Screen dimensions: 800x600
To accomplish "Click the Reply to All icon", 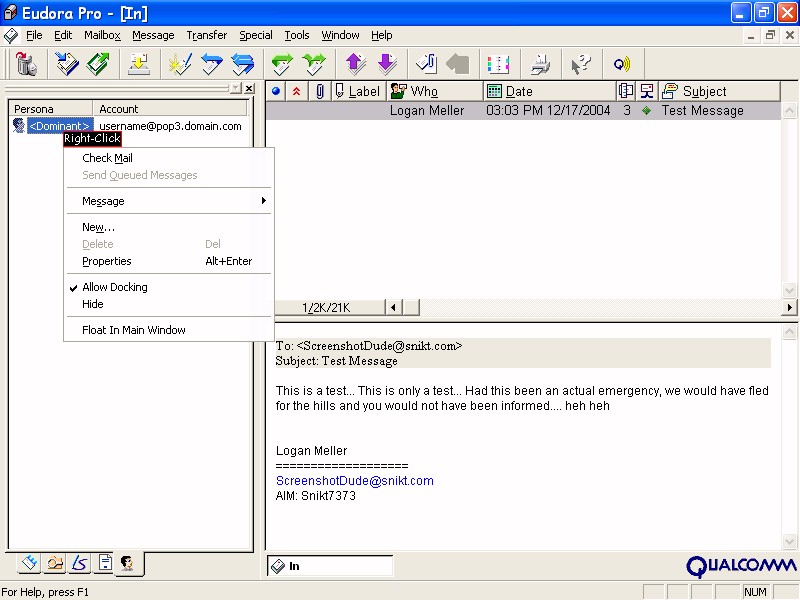I will [243, 64].
